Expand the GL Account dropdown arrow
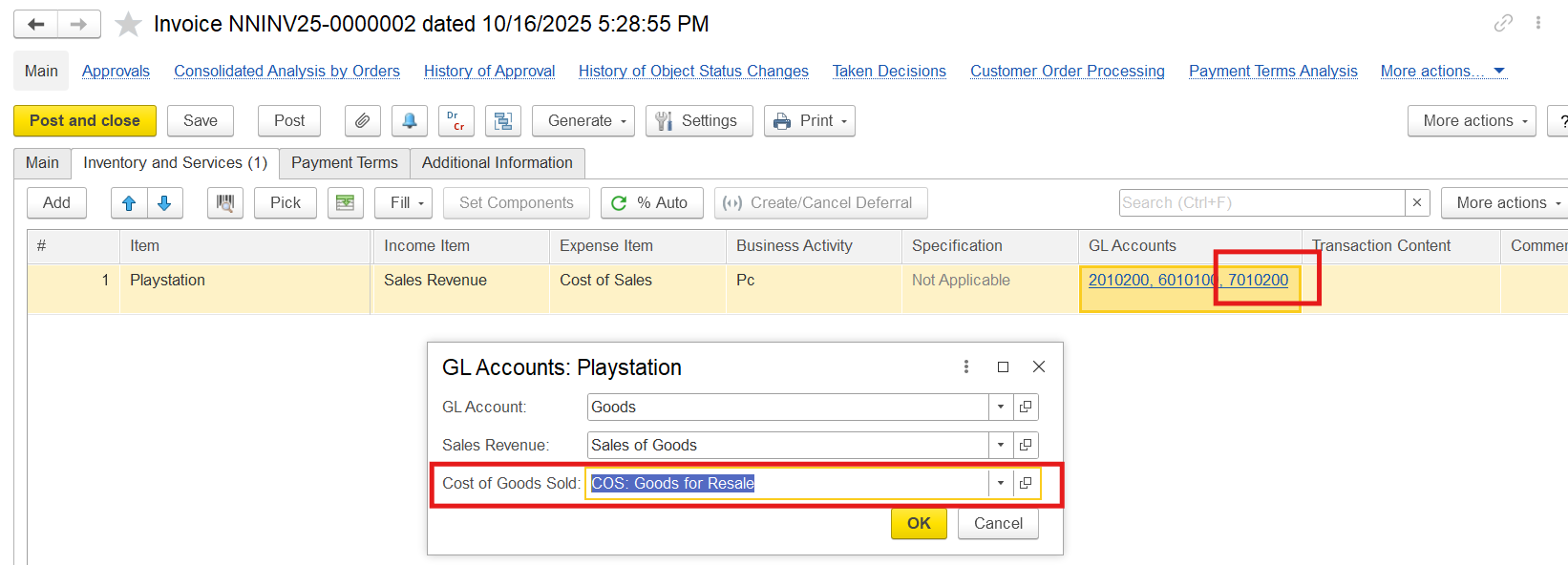The image size is (1568, 565). [x=1000, y=408]
